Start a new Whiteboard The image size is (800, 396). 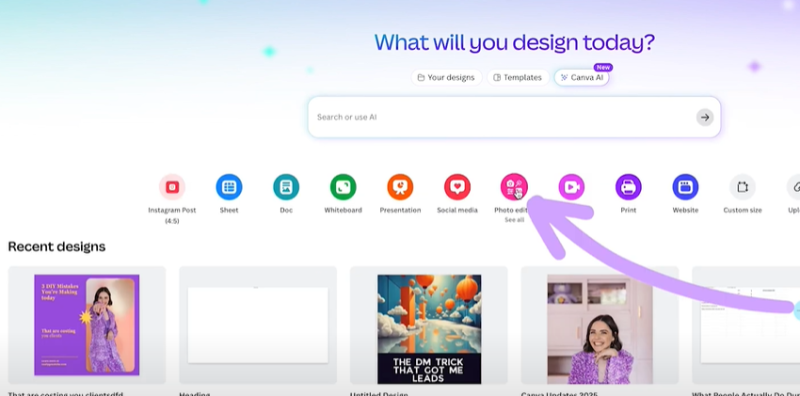pyautogui.click(x=343, y=187)
